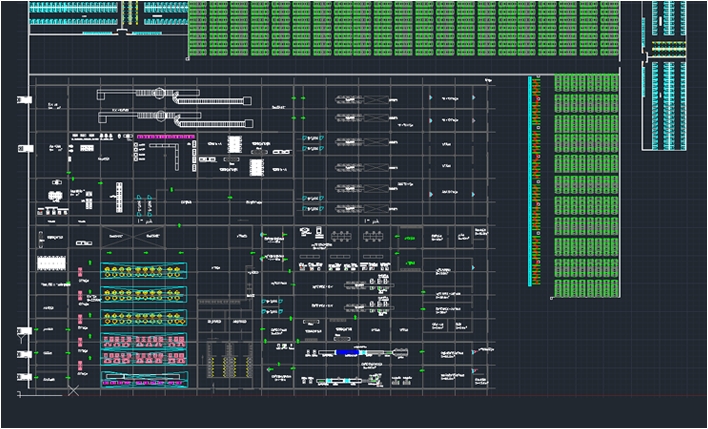Select the topmost white tag on the left edge
The image size is (708, 429).
coord(25,100)
